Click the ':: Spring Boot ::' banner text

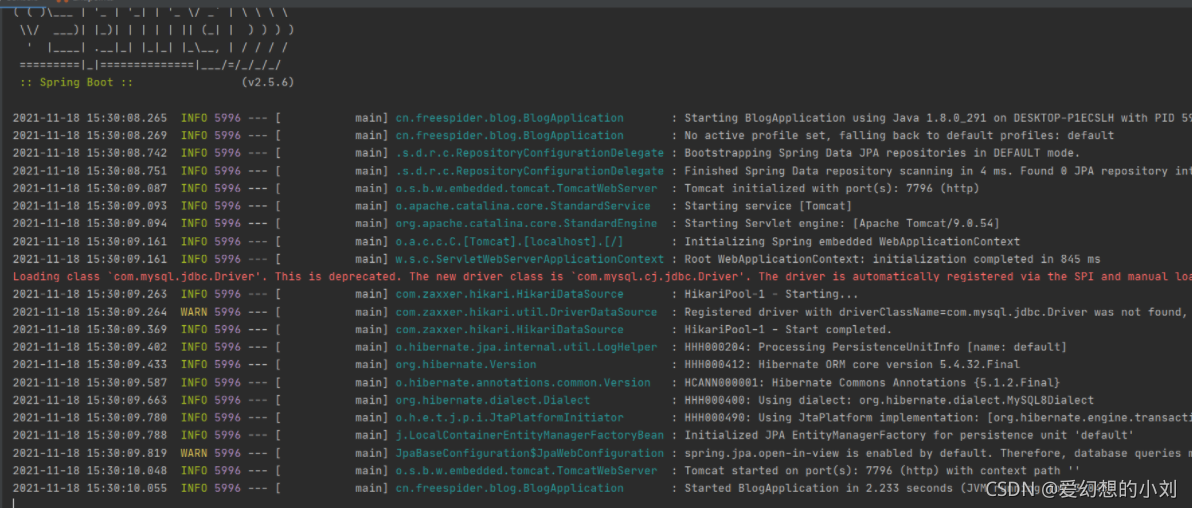point(77,82)
